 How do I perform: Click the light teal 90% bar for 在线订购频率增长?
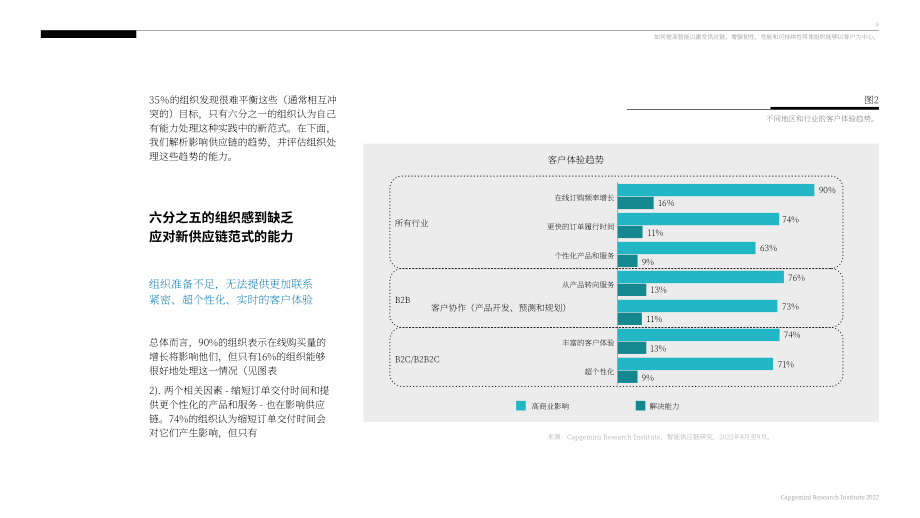pyautogui.click(x=716, y=190)
